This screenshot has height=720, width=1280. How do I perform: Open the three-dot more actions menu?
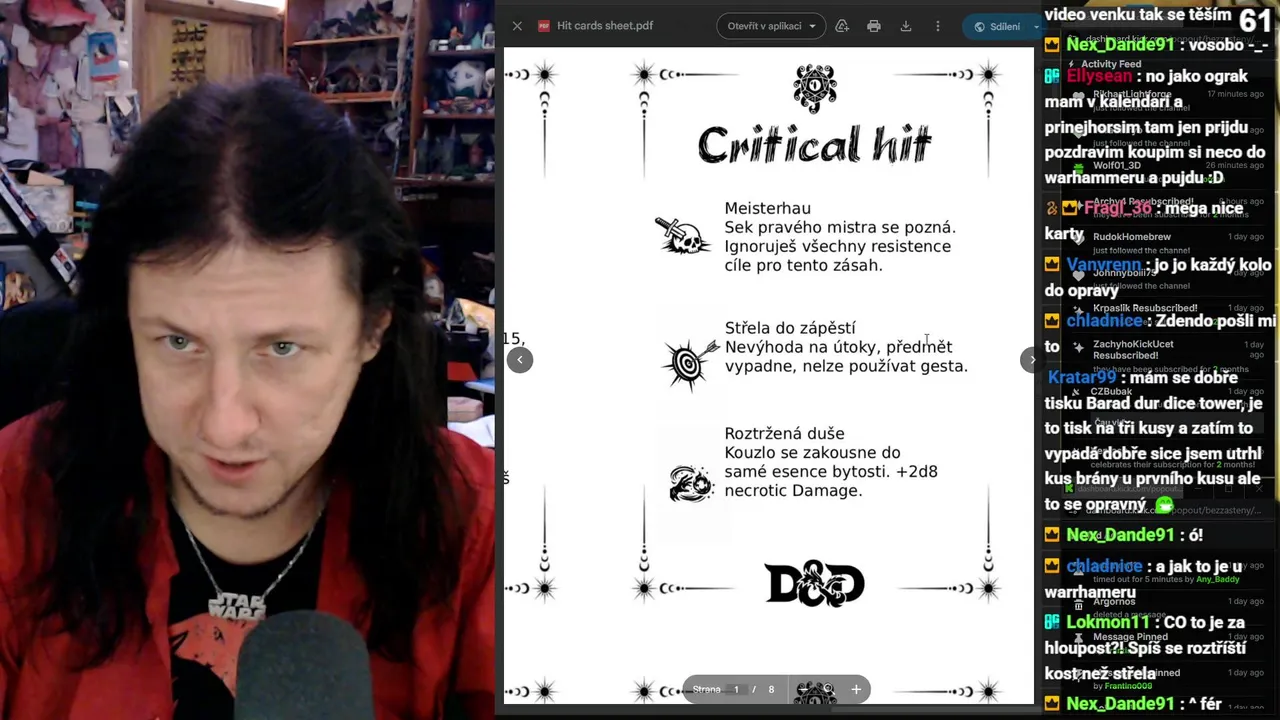(937, 26)
